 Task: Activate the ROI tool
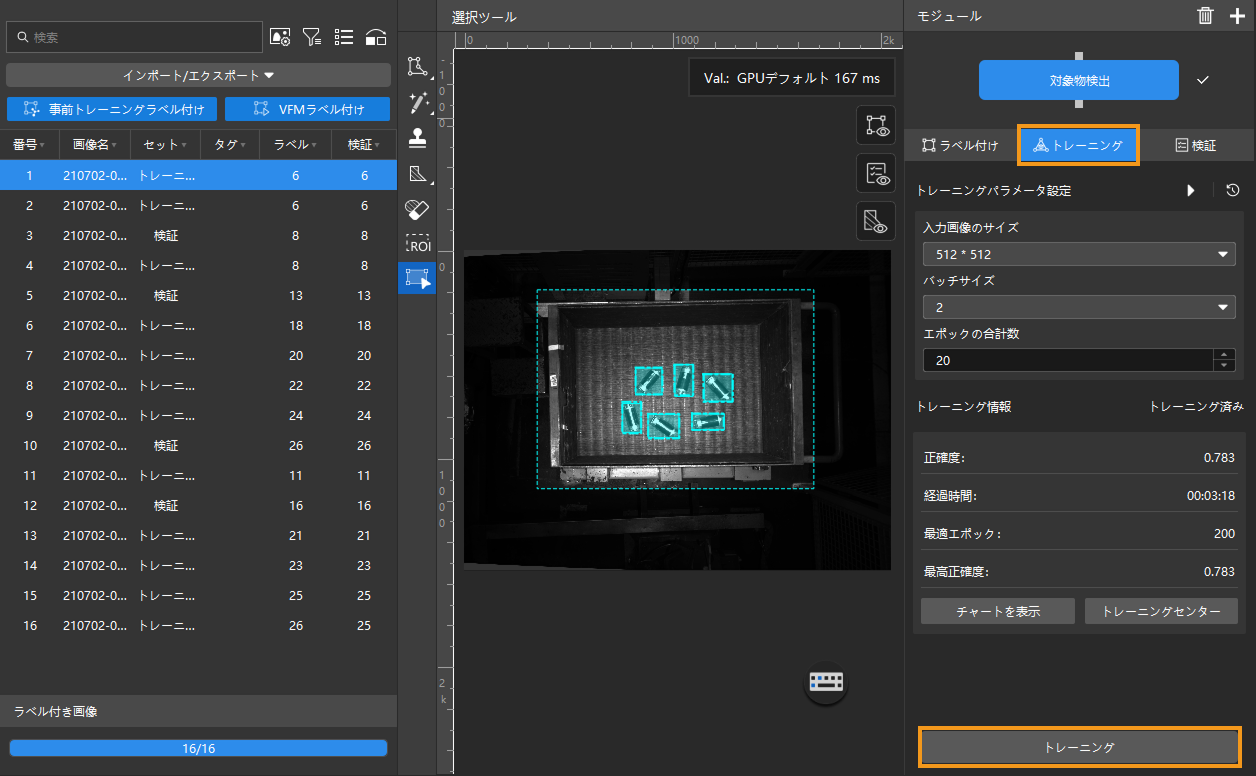coord(417,244)
